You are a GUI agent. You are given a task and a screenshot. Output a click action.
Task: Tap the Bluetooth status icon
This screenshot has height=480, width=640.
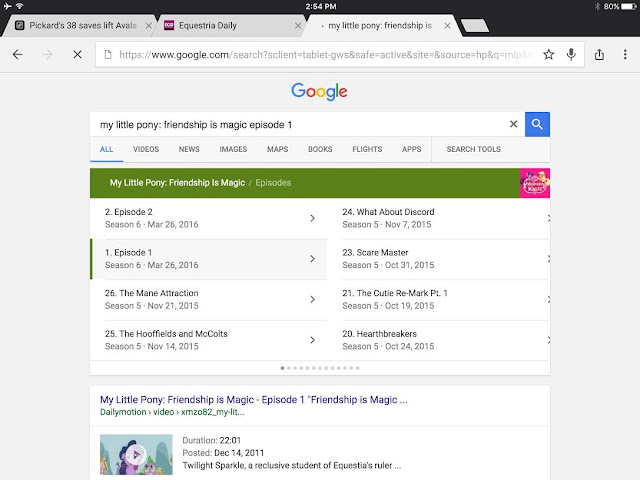coord(597,7)
